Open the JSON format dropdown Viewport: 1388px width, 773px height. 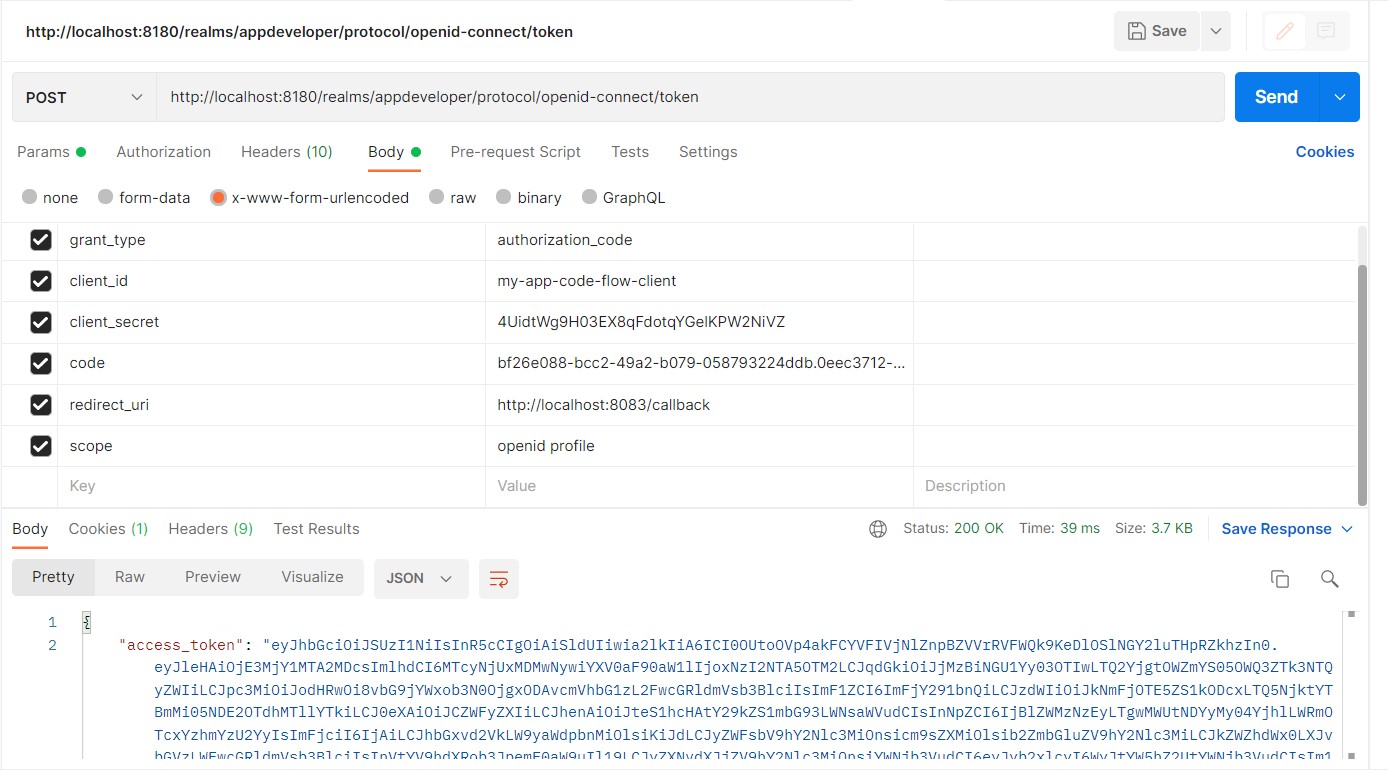(x=420, y=578)
